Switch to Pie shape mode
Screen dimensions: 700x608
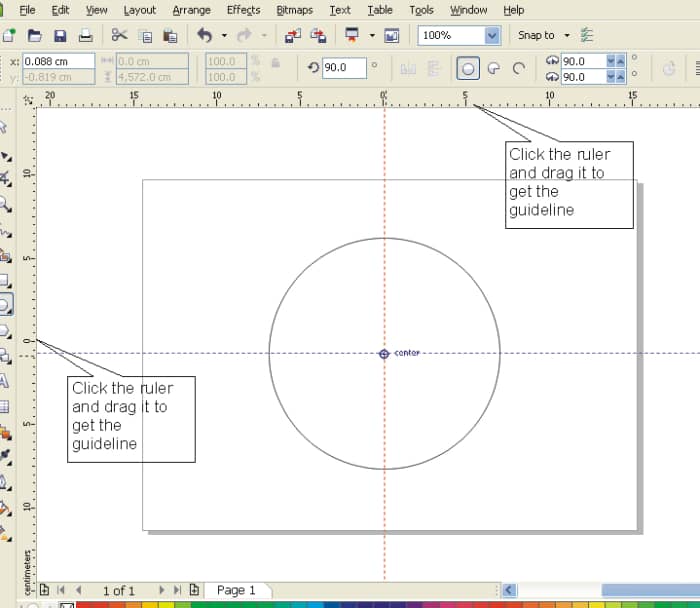point(493,69)
